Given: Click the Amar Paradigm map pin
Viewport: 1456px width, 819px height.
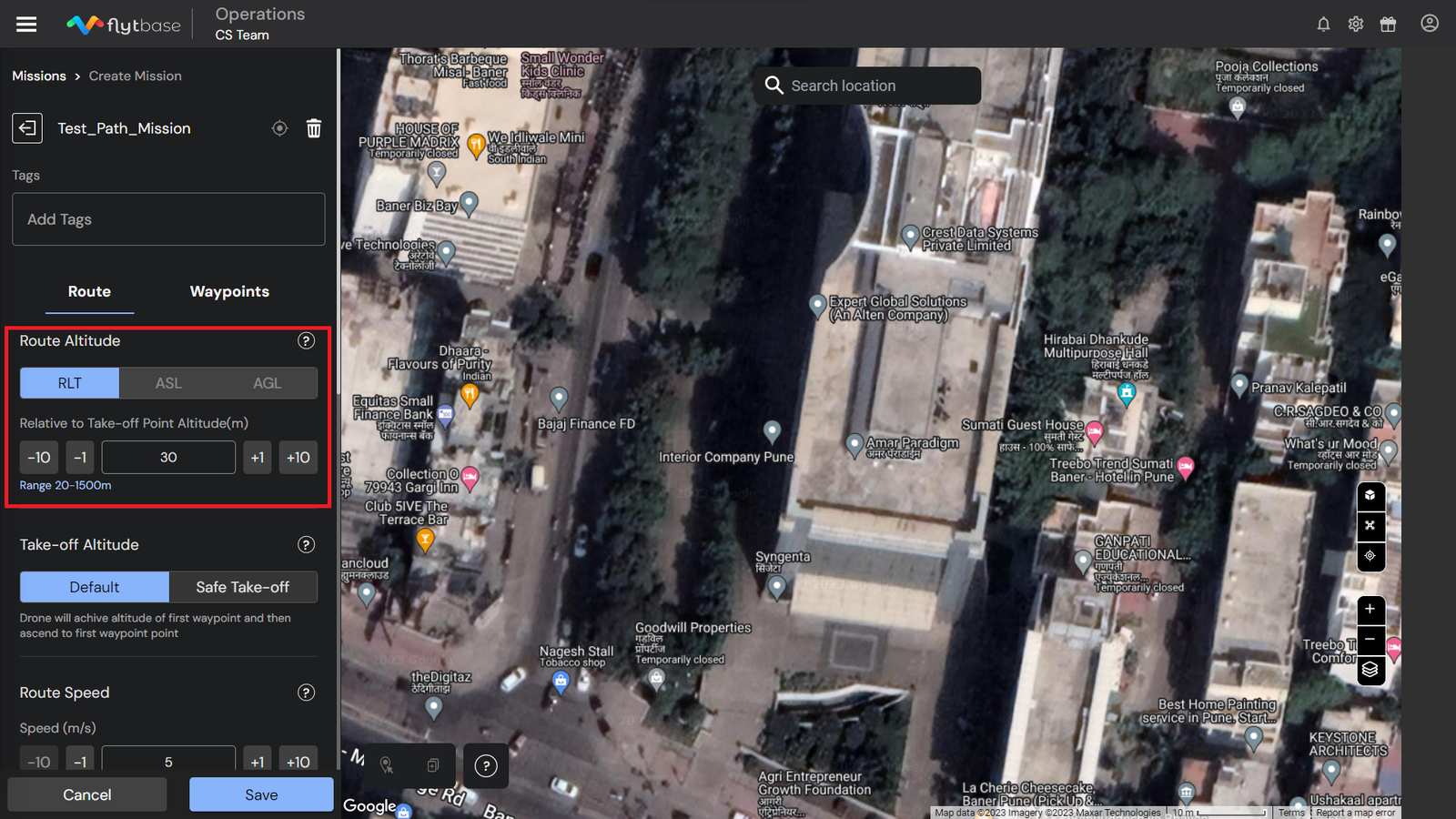Looking at the screenshot, I should tap(854, 446).
